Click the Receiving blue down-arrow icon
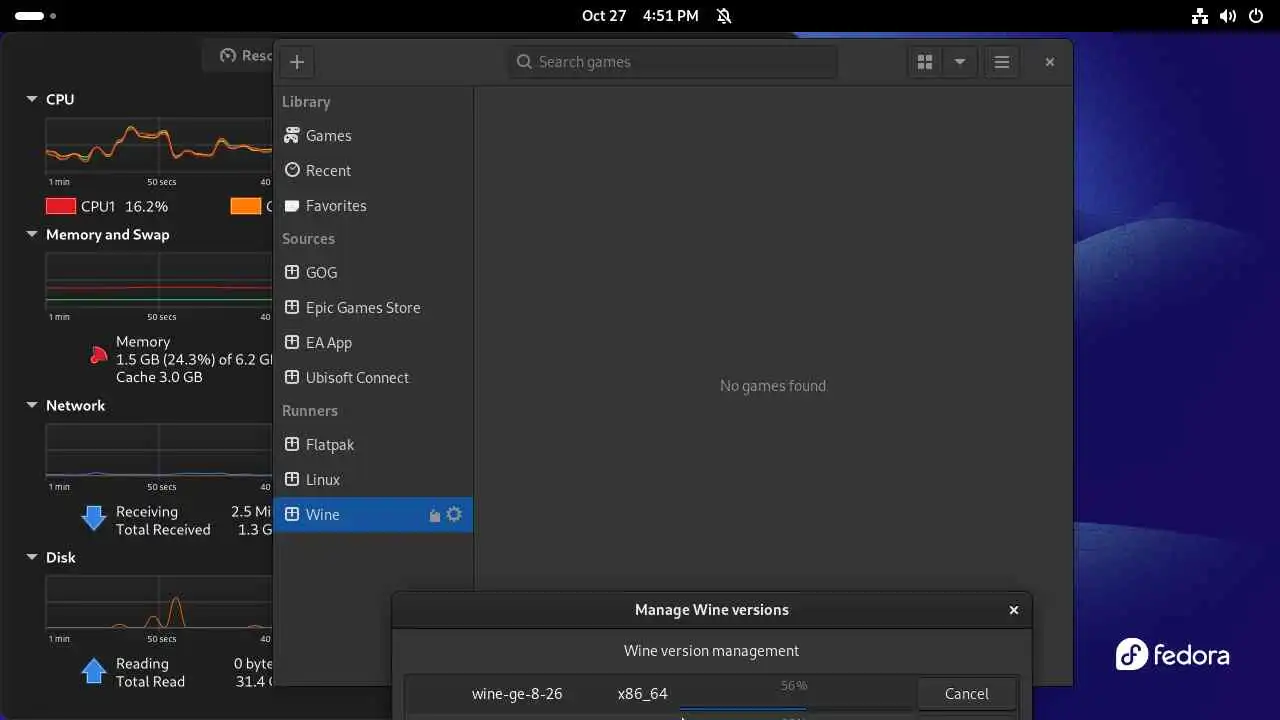The height and width of the screenshot is (720, 1280). [x=94, y=518]
